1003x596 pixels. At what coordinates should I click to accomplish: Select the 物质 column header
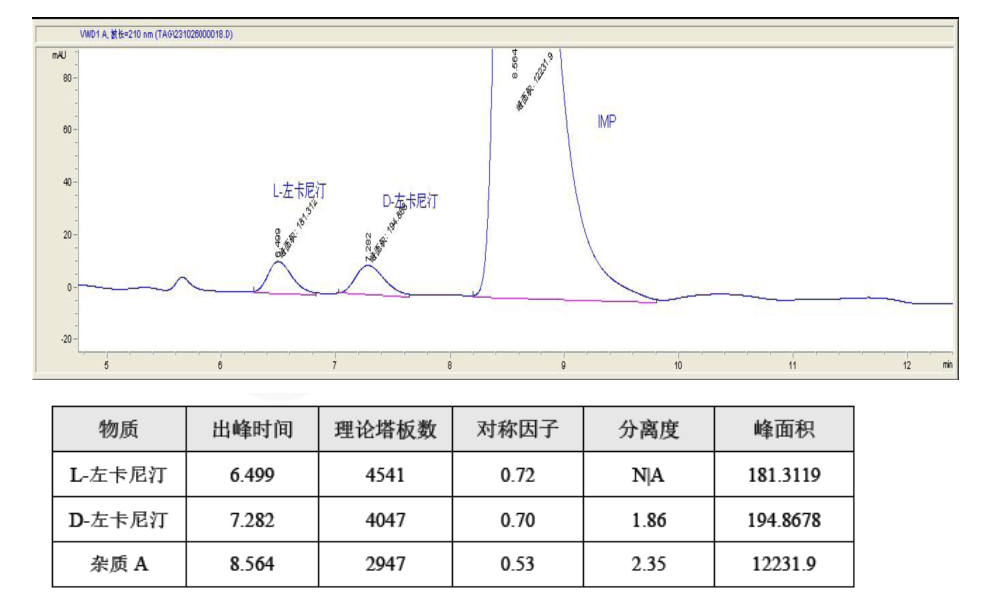coord(119,429)
